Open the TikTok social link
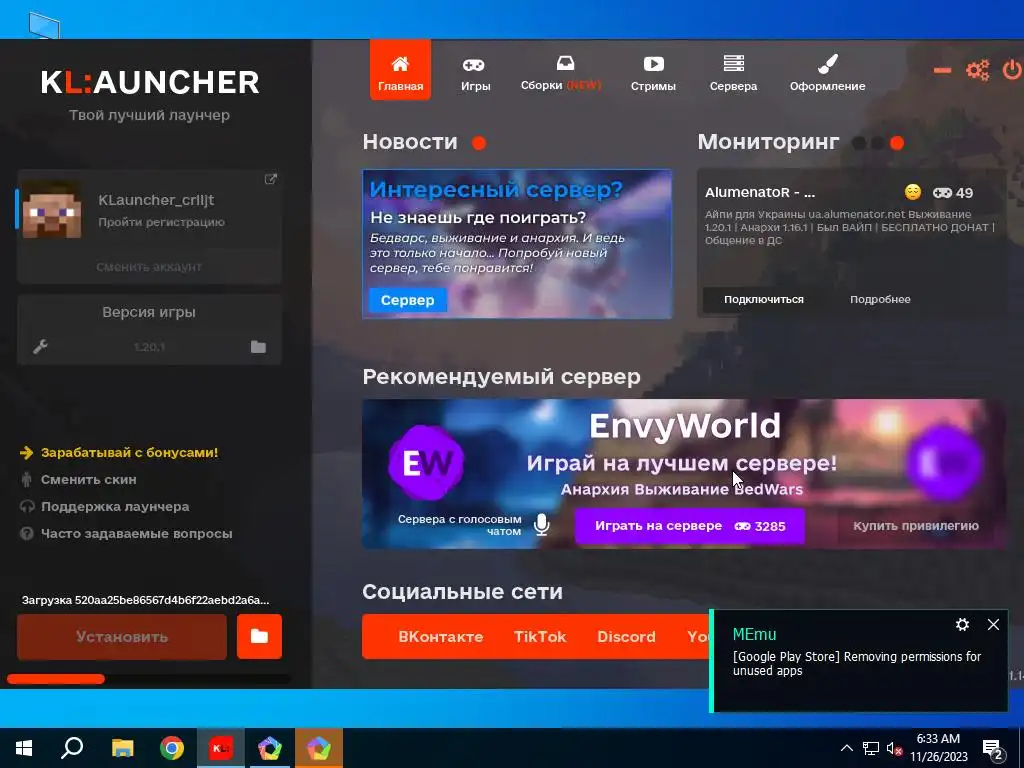The height and width of the screenshot is (768, 1024). pos(540,637)
